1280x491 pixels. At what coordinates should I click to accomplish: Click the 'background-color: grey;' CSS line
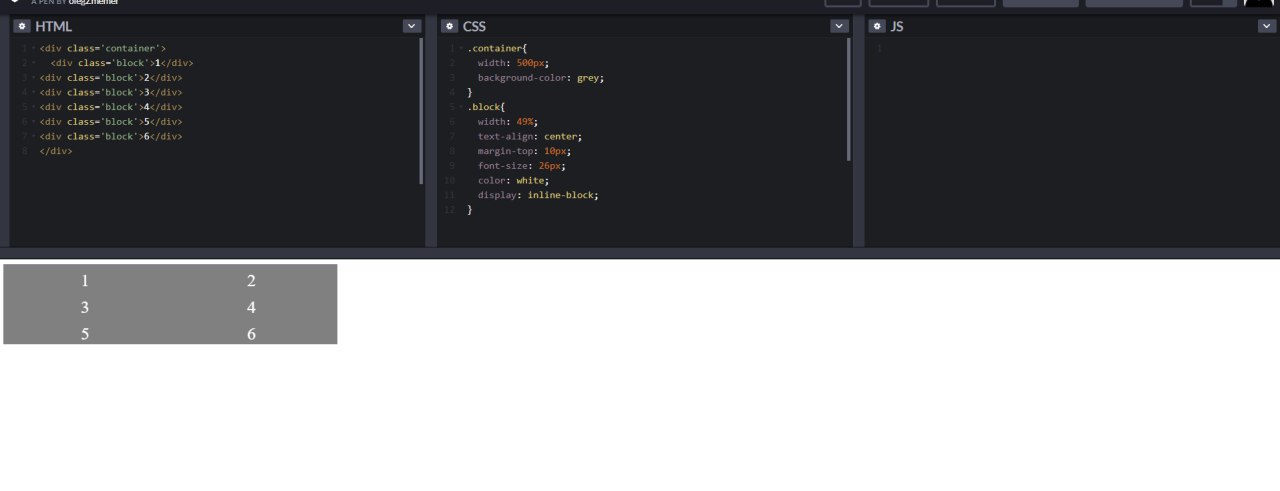click(541, 77)
